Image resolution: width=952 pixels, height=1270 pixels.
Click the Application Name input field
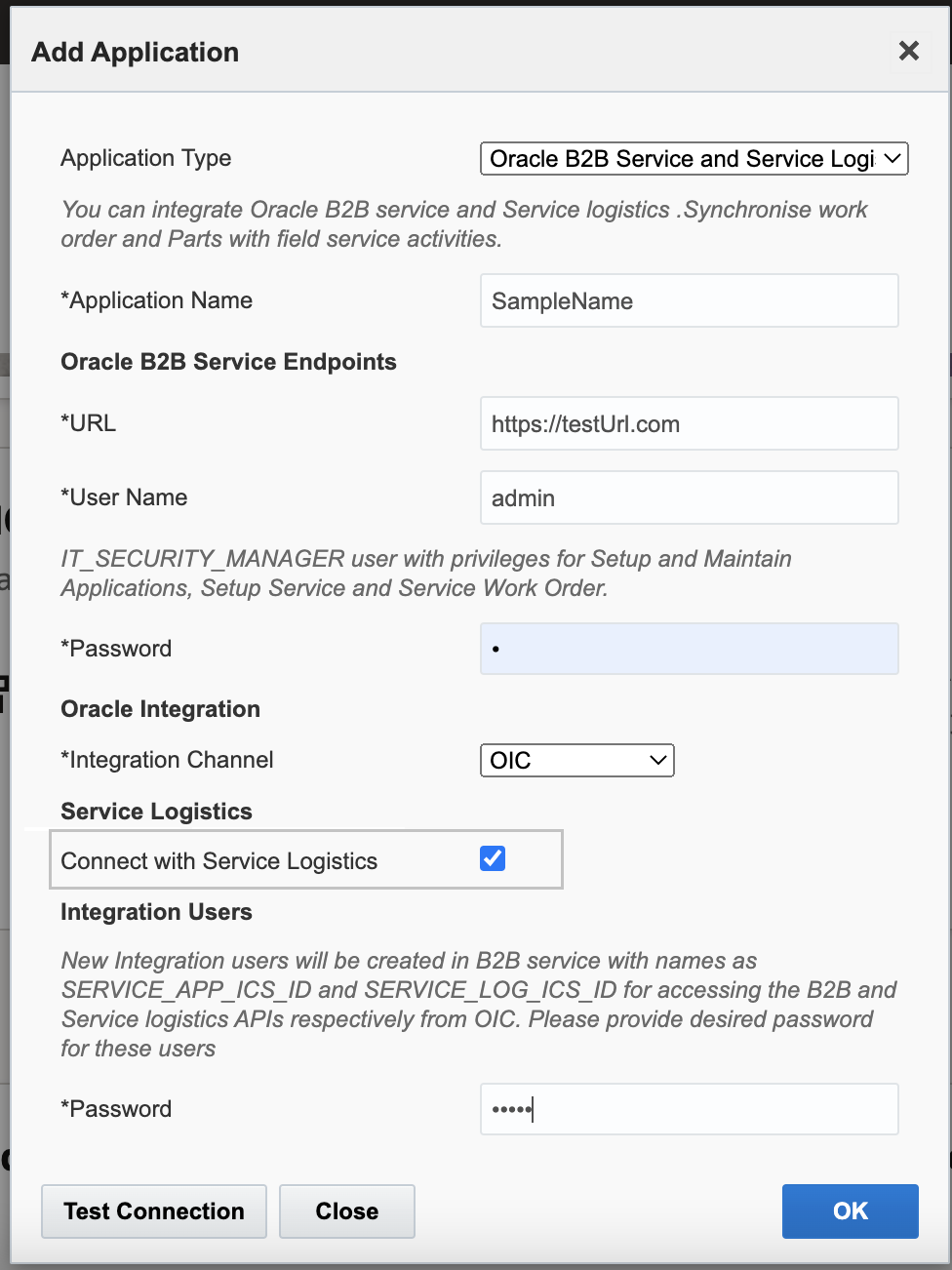click(689, 300)
